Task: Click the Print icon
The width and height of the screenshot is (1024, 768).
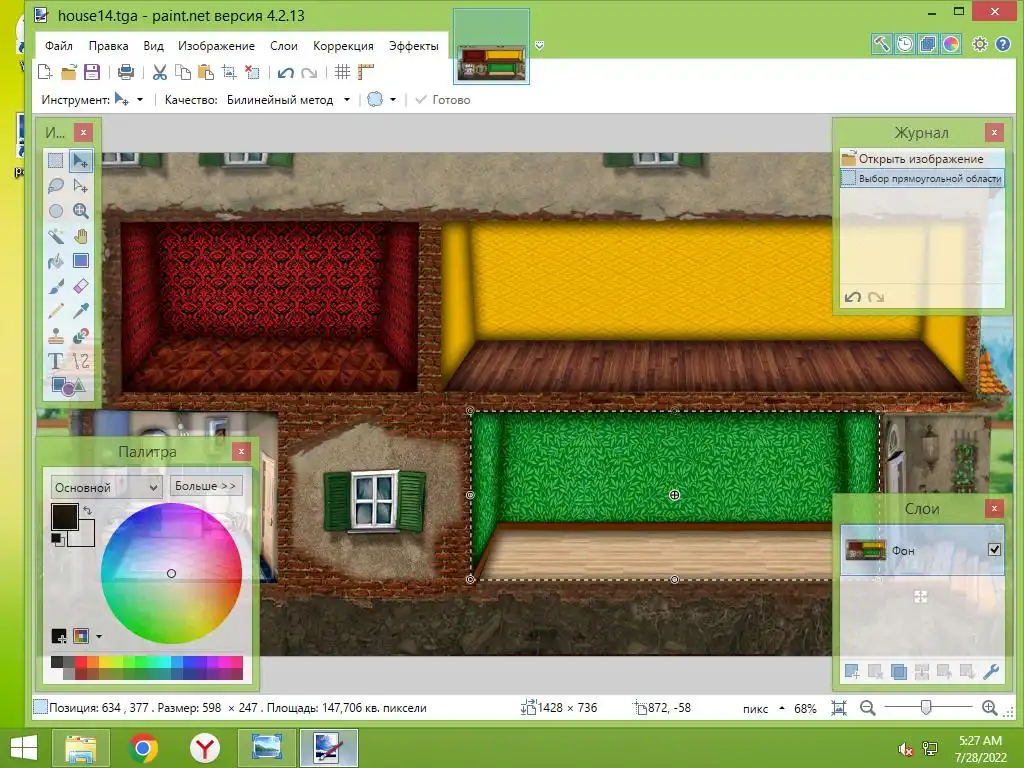Action: [125, 72]
